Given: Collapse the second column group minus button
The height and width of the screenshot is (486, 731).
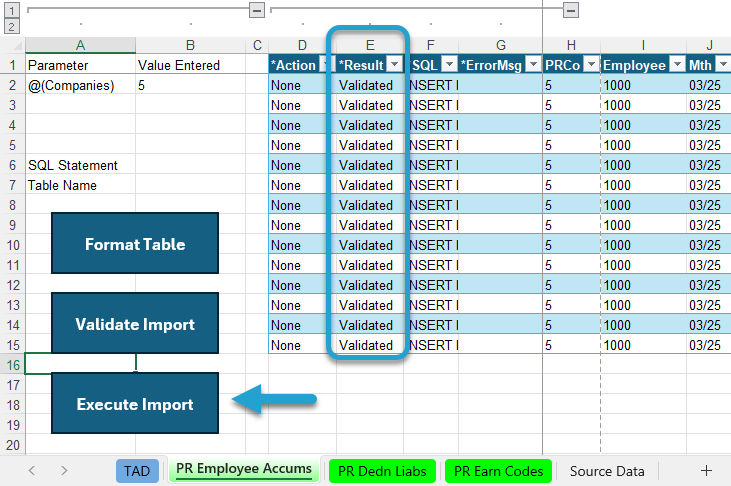Looking at the screenshot, I should [x=571, y=10].
